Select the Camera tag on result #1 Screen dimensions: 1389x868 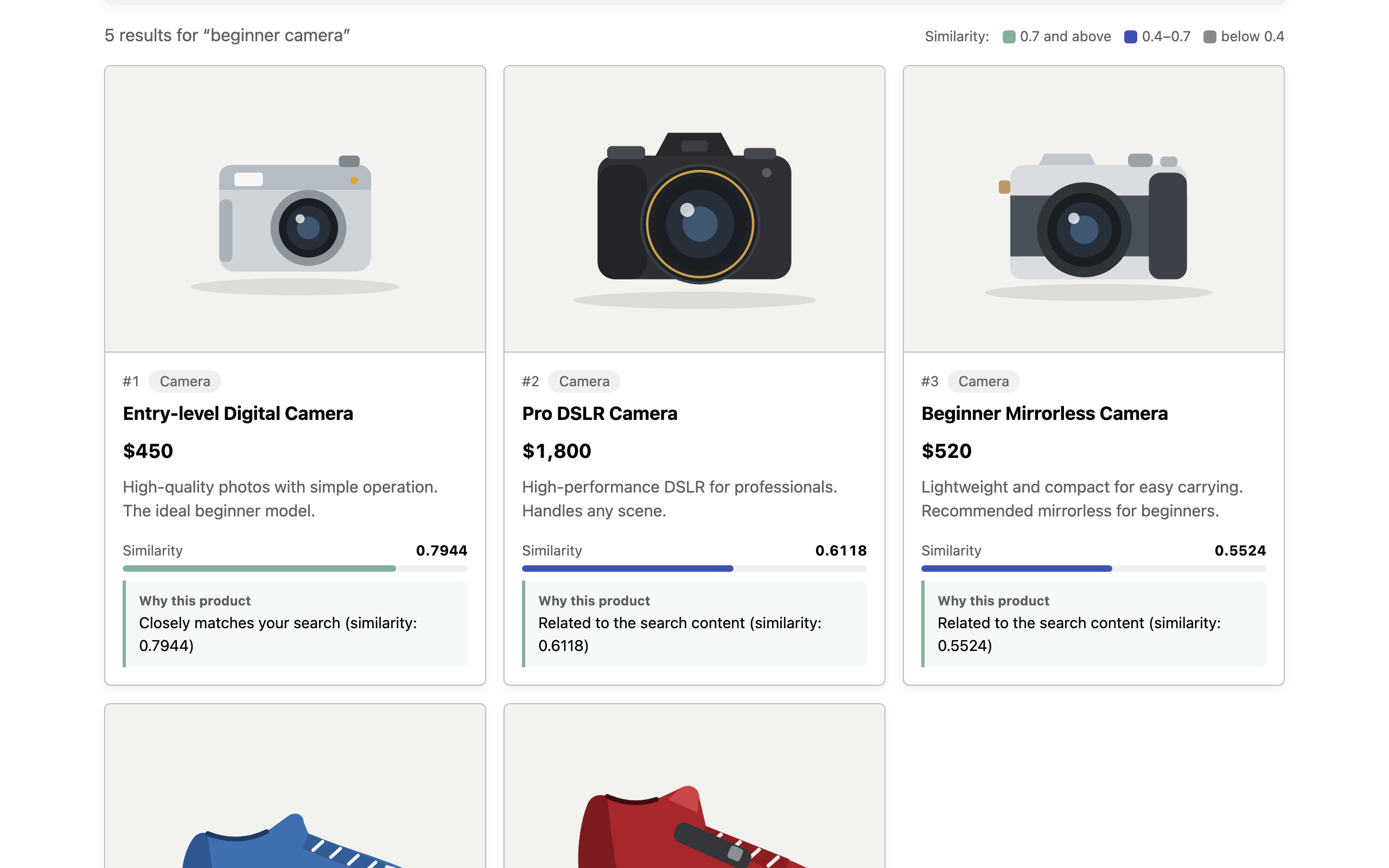click(x=185, y=381)
